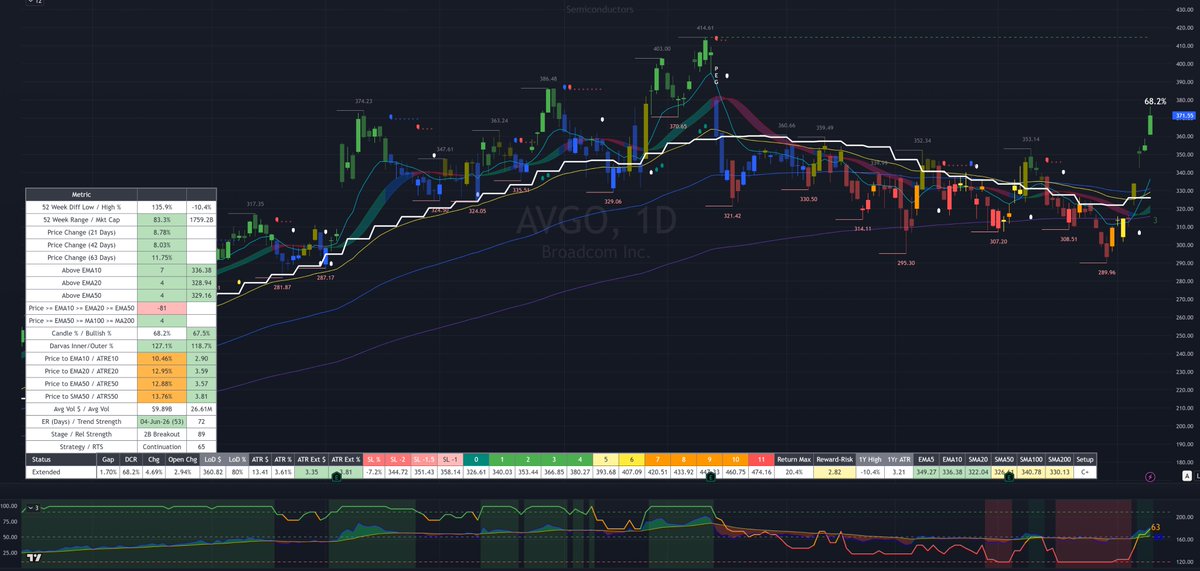Click the 68.2% label above the last candle
Screen dimensions: 1200x571
(x=1155, y=102)
